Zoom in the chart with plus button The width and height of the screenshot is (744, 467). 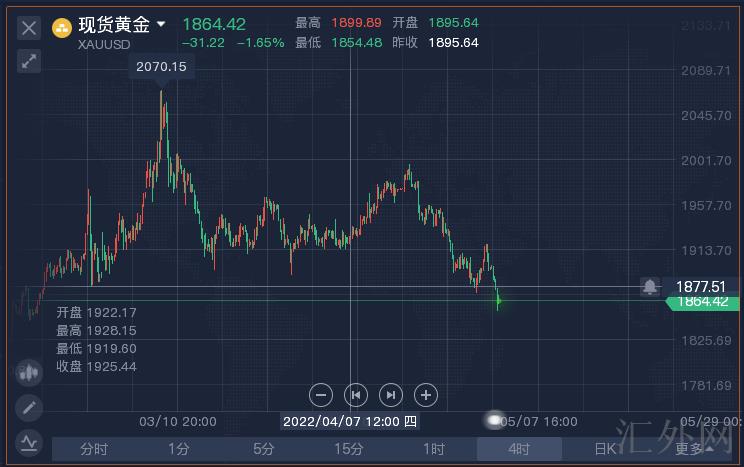pyautogui.click(x=425, y=394)
